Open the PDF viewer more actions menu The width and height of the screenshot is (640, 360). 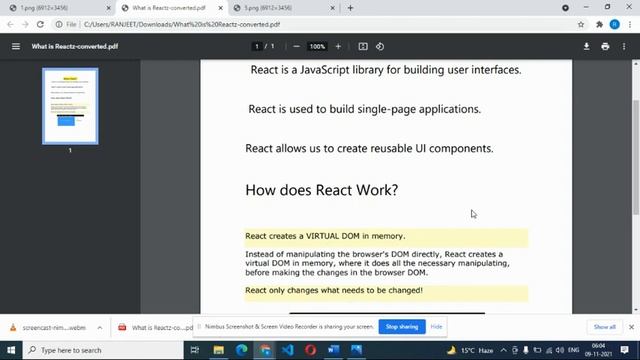click(x=624, y=47)
